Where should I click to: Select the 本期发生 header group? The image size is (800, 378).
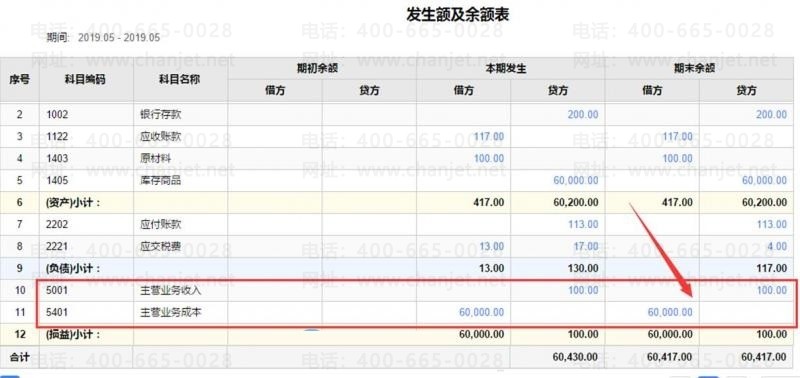click(x=511, y=69)
